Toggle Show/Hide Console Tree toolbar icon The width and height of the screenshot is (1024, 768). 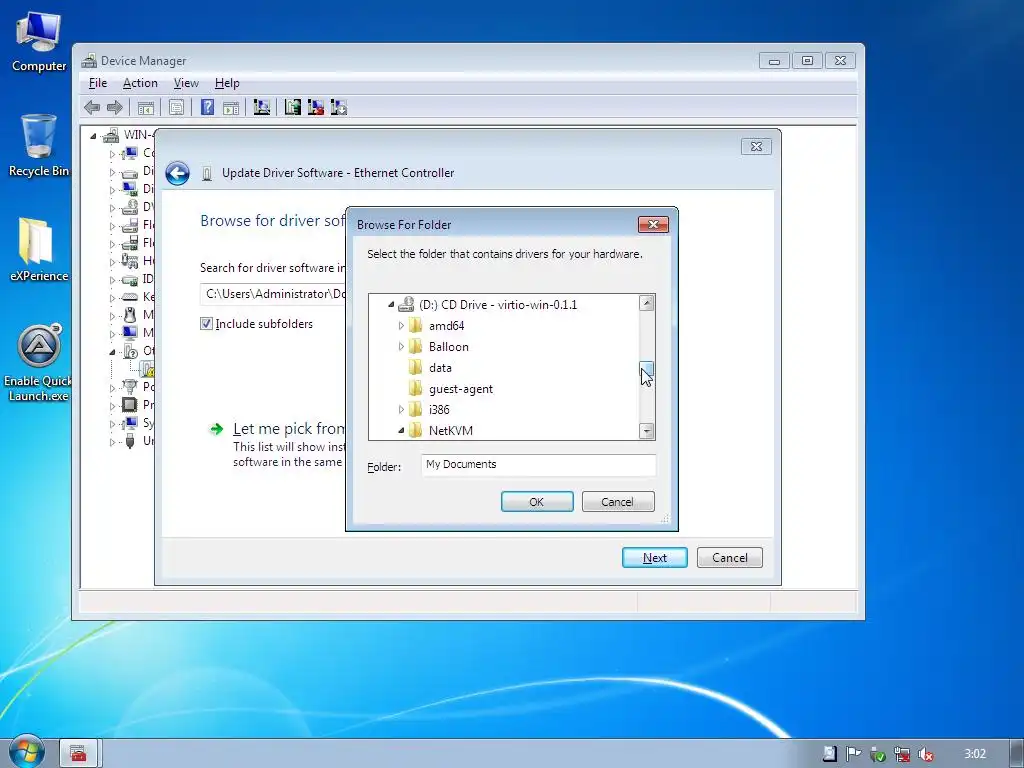pos(146,107)
